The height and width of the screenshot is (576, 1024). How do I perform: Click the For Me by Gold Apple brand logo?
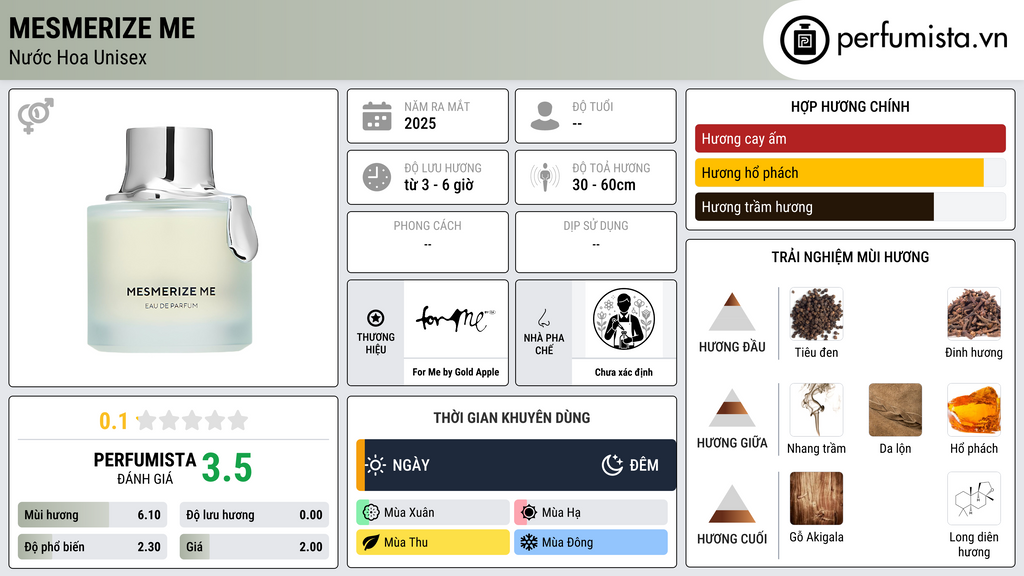(456, 319)
